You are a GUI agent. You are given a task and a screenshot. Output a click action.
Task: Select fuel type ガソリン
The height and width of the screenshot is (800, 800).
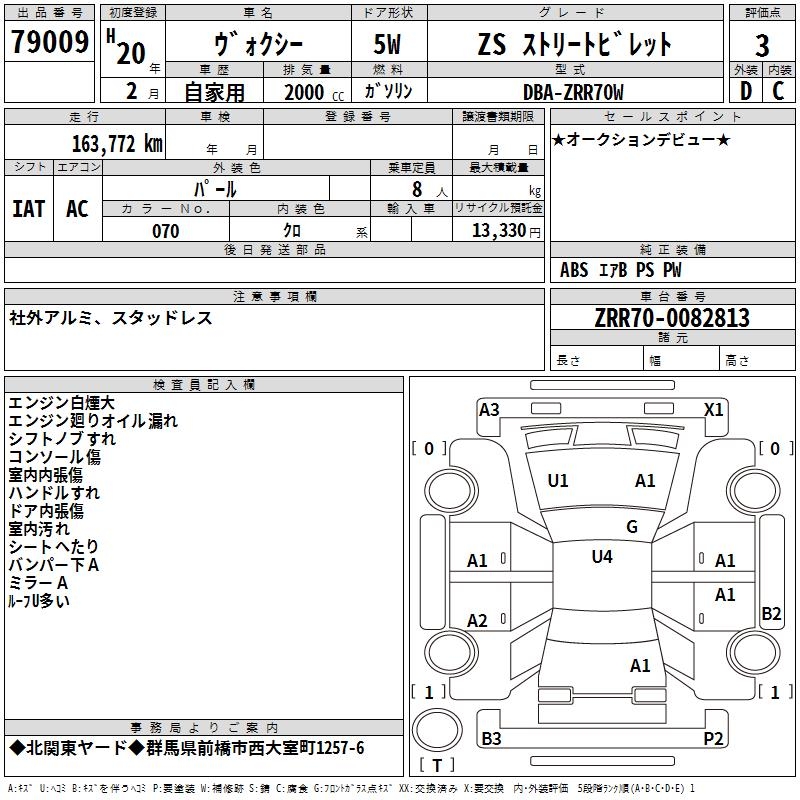(x=388, y=91)
